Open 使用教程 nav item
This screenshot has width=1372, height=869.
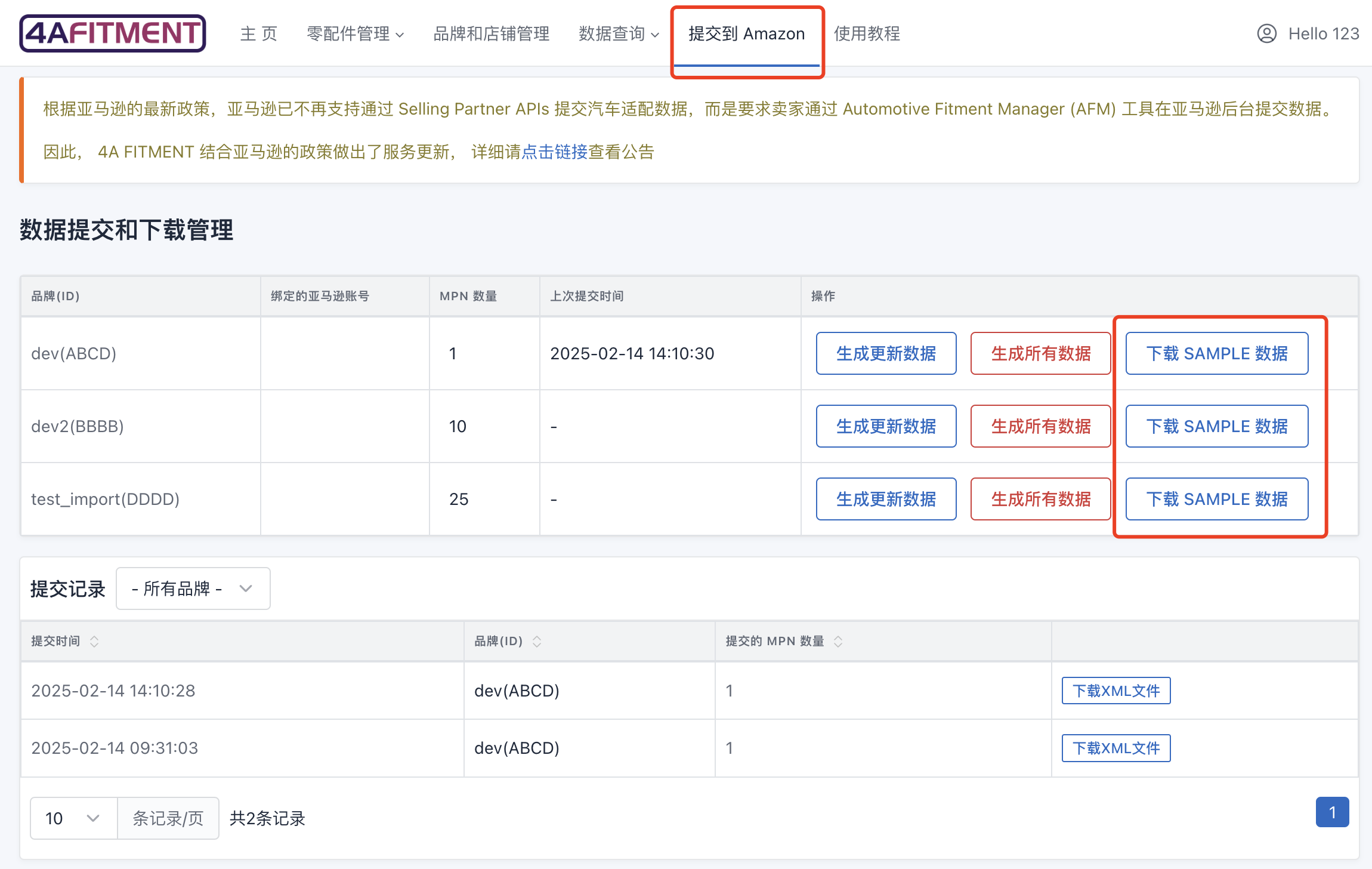[867, 34]
